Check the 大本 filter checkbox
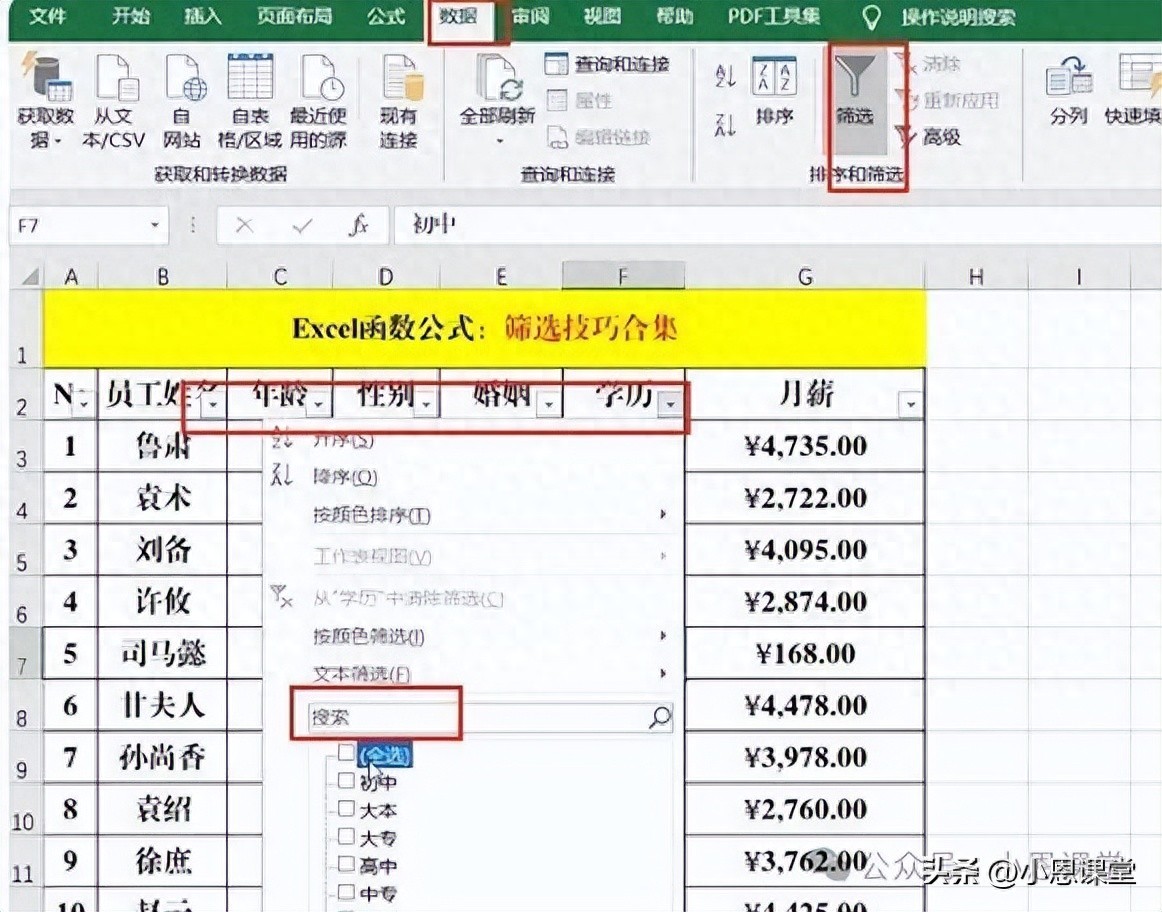Viewport: 1162px width, 912px height. [346, 808]
